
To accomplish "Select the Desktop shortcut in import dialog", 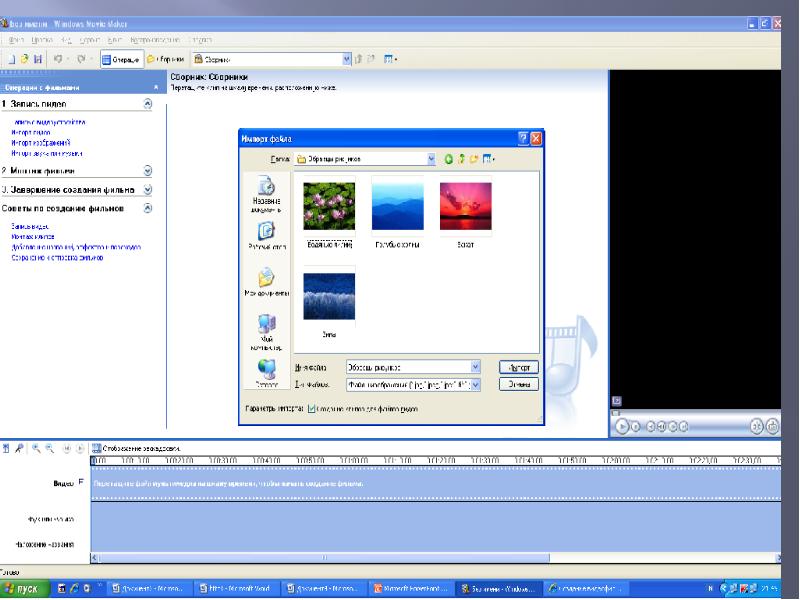I will [265, 233].
